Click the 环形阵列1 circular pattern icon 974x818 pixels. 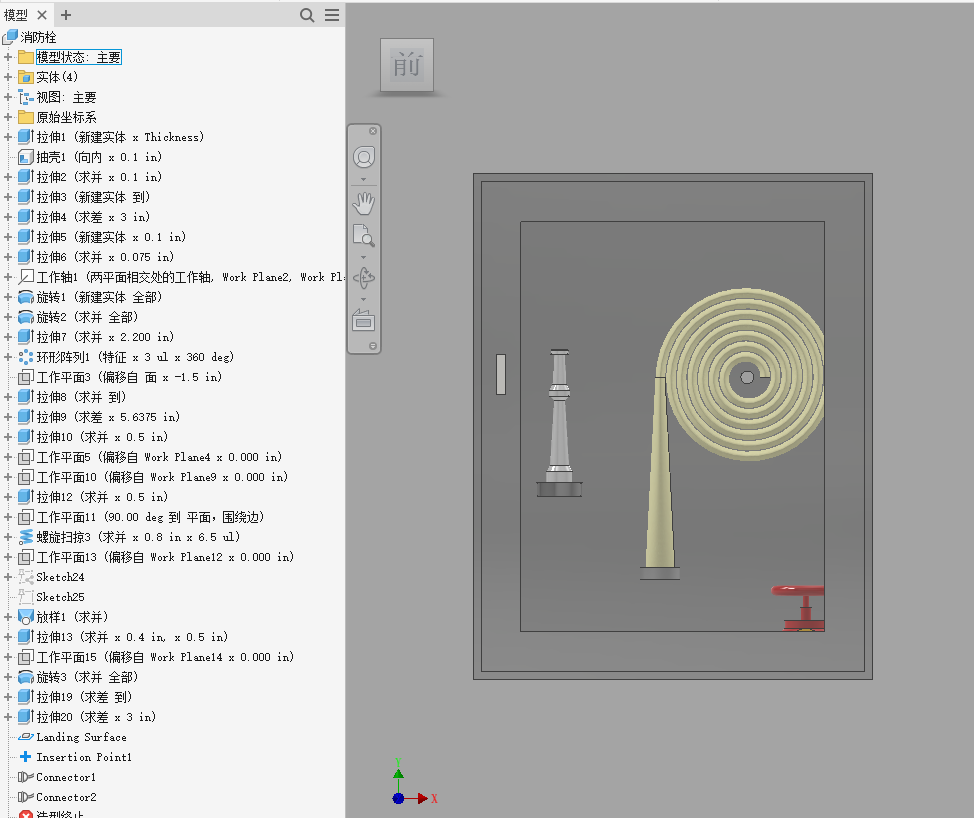pyautogui.click(x=25, y=357)
